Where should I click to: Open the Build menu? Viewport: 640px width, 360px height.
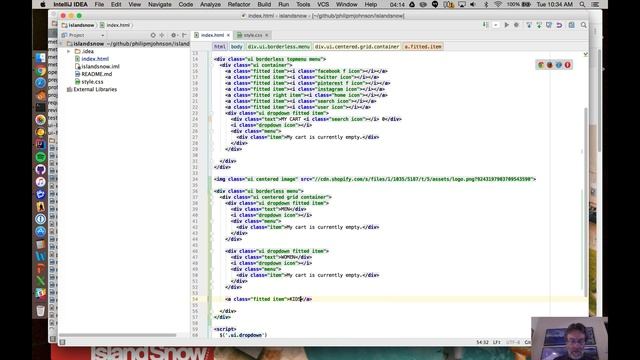264,4
